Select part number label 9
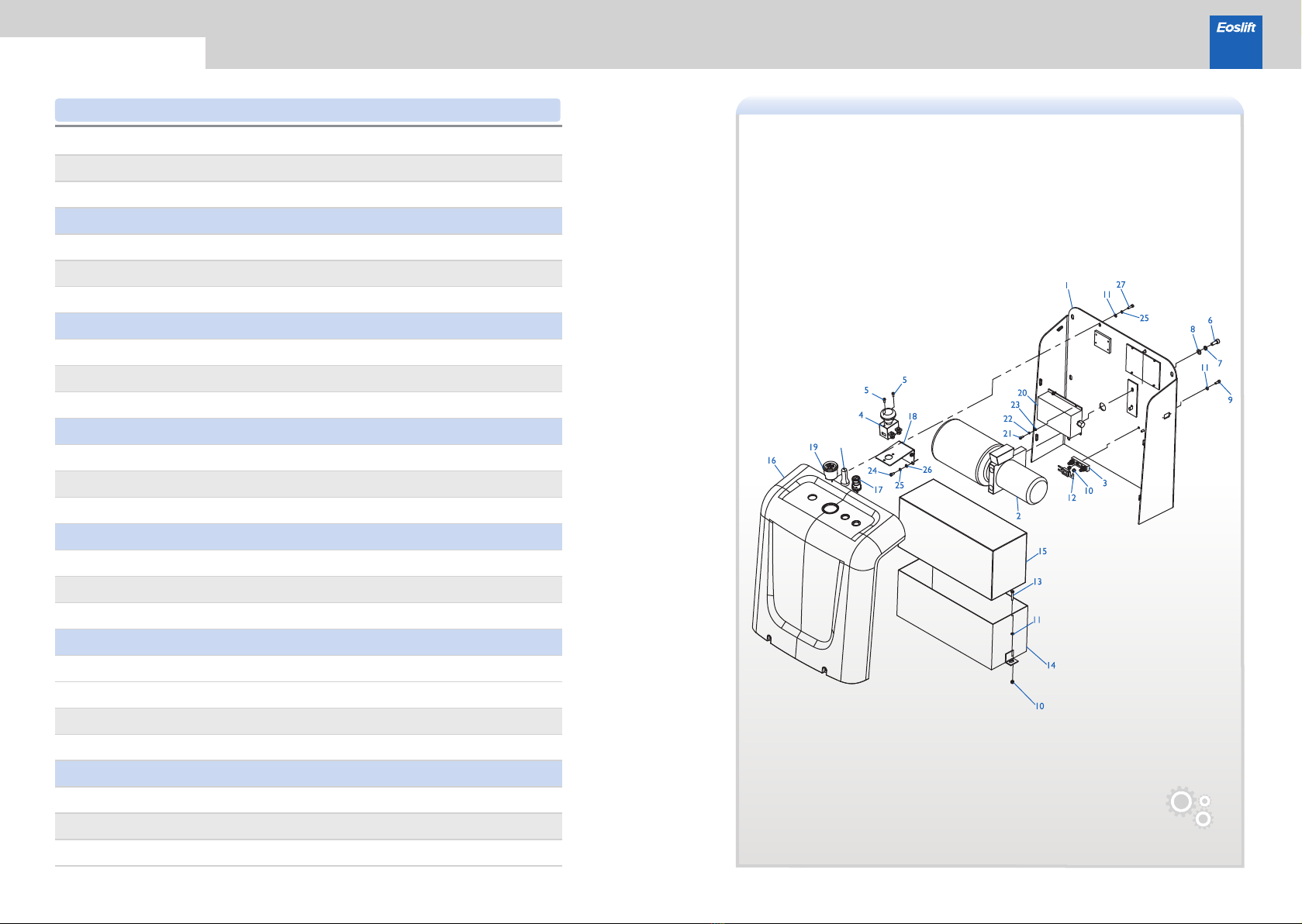 [1230, 400]
